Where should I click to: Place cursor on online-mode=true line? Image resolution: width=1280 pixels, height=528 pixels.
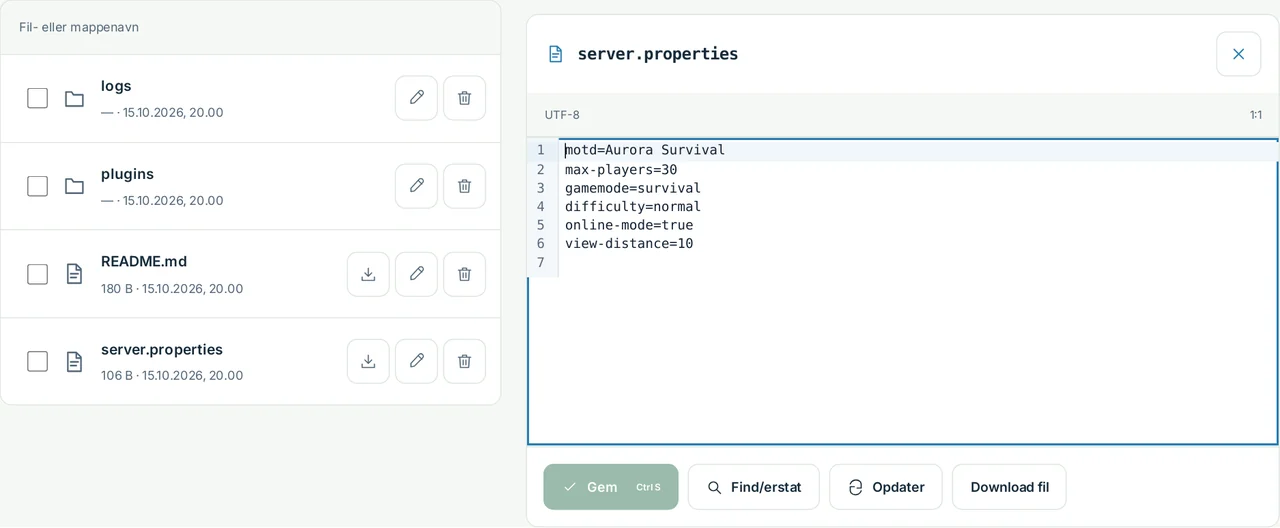629,225
